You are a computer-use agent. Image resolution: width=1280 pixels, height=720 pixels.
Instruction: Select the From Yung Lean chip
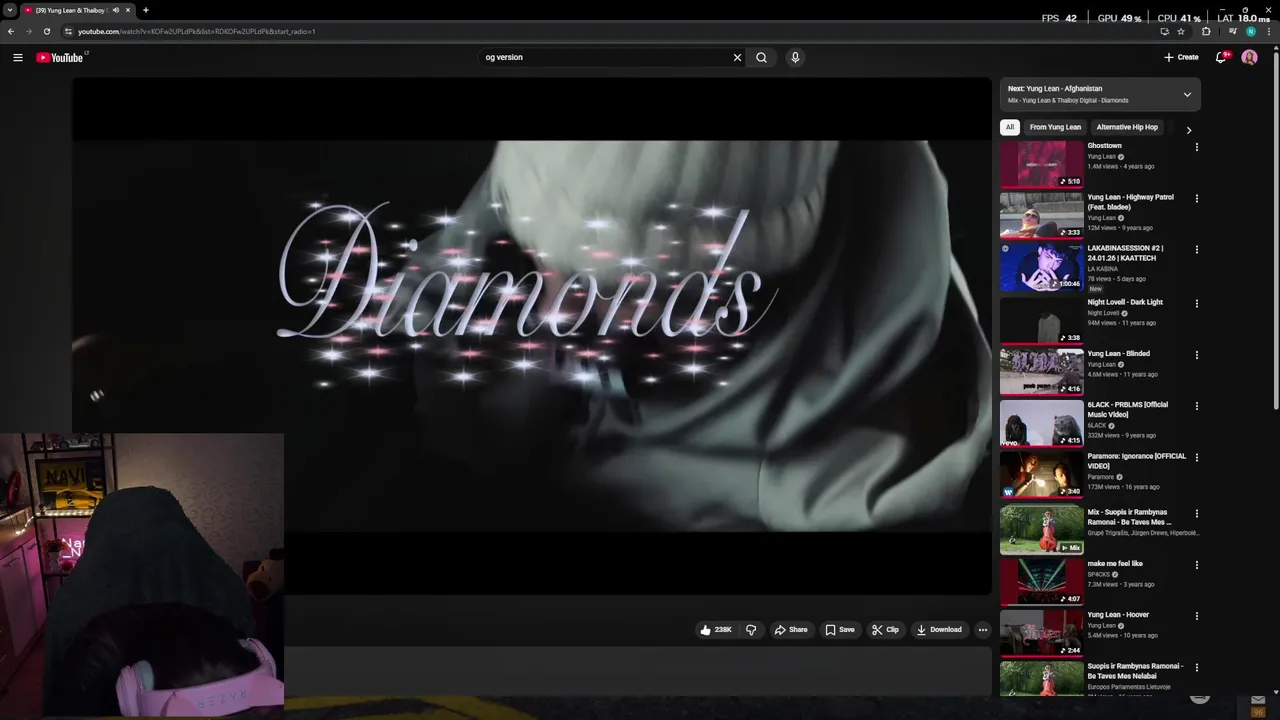point(1055,127)
